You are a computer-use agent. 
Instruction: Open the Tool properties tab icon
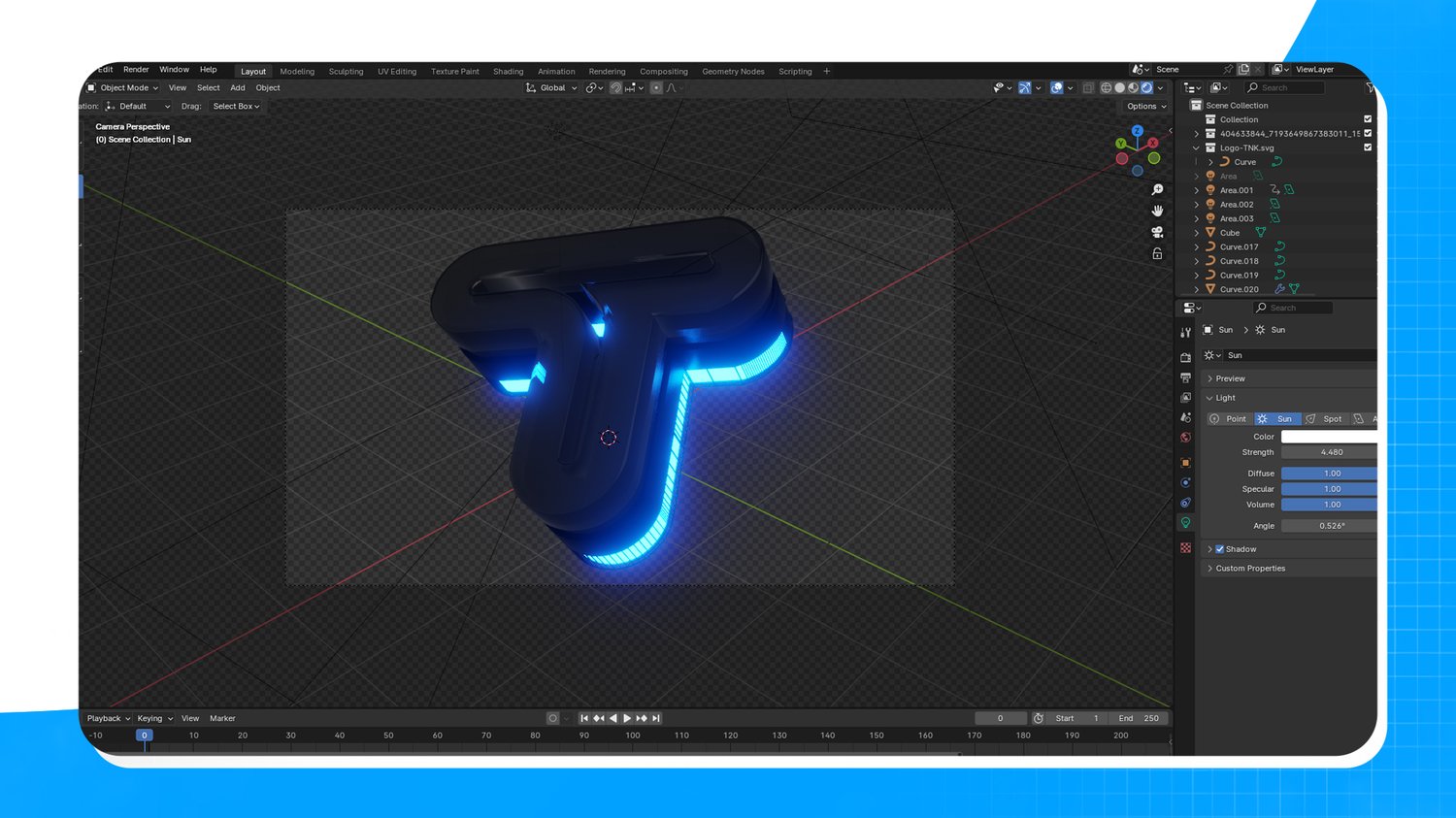click(x=1185, y=333)
